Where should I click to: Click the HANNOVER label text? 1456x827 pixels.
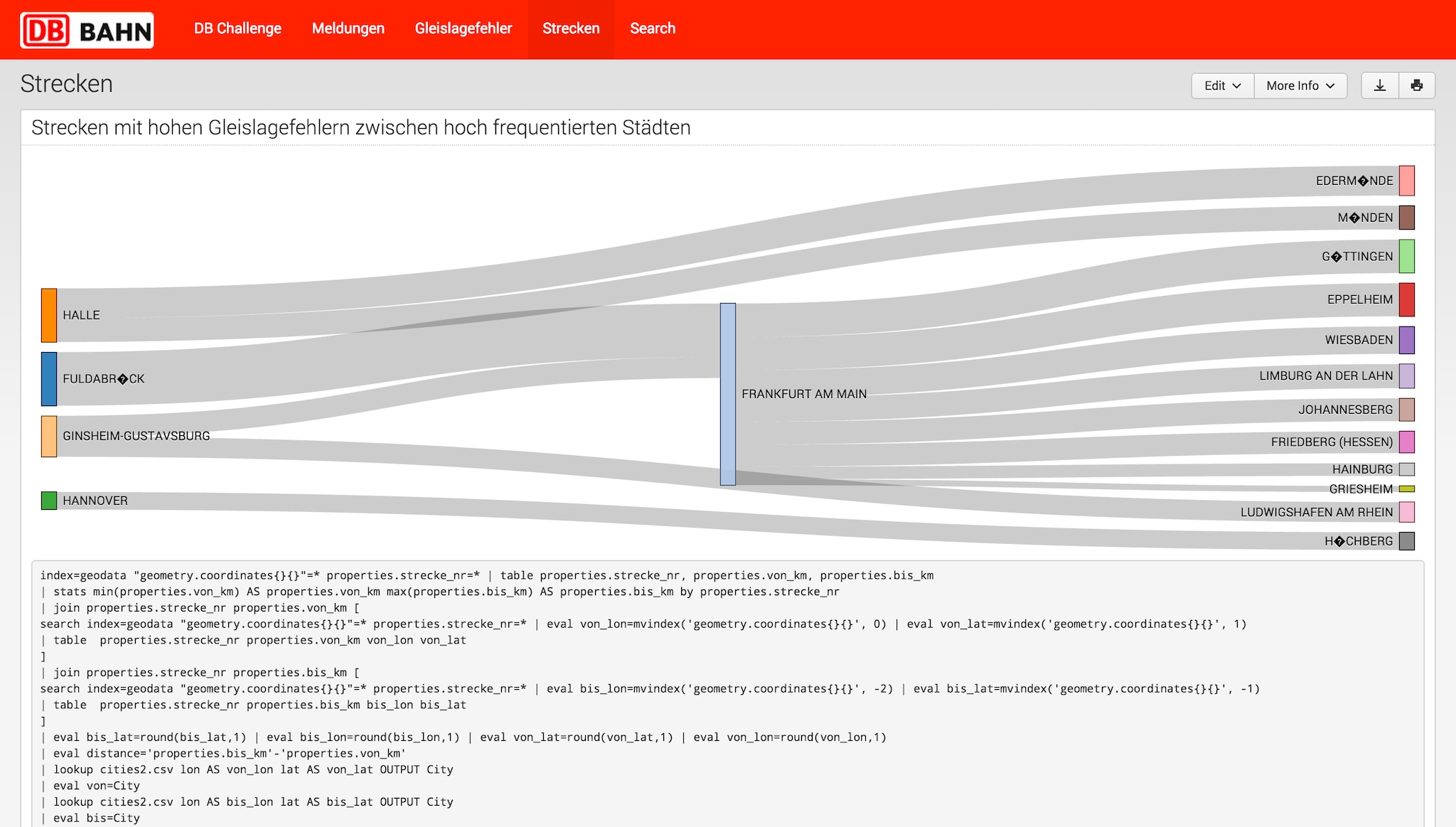(x=95, y=501)
